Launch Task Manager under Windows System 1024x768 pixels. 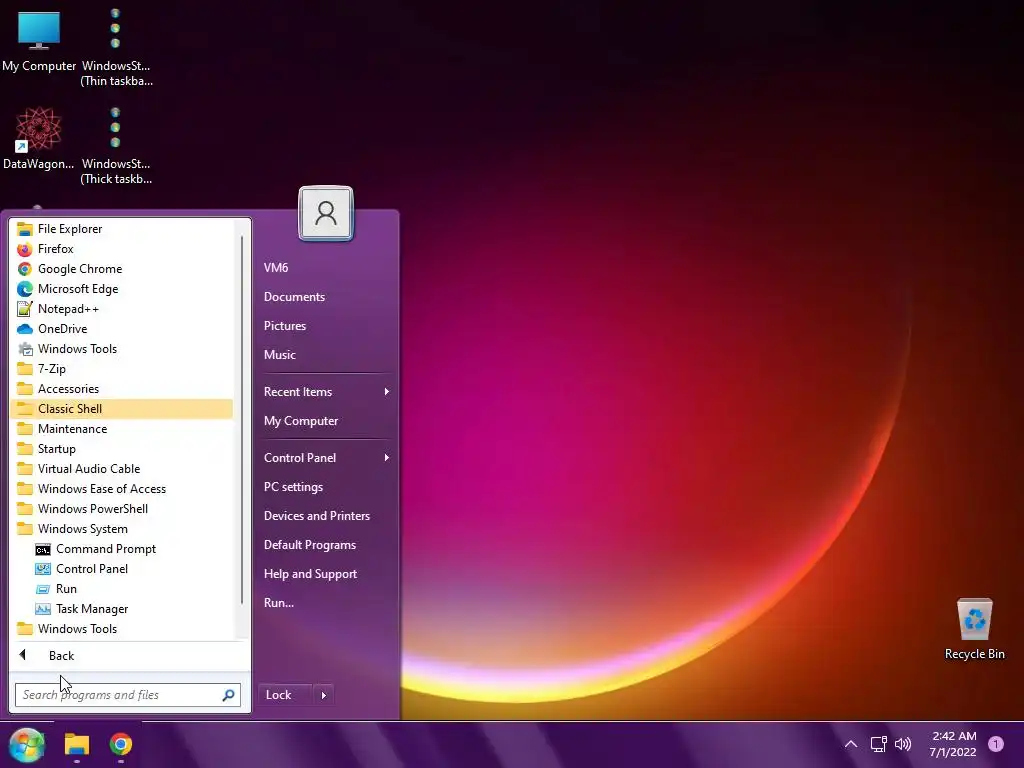pyautogui.click(x=122, y=609)
